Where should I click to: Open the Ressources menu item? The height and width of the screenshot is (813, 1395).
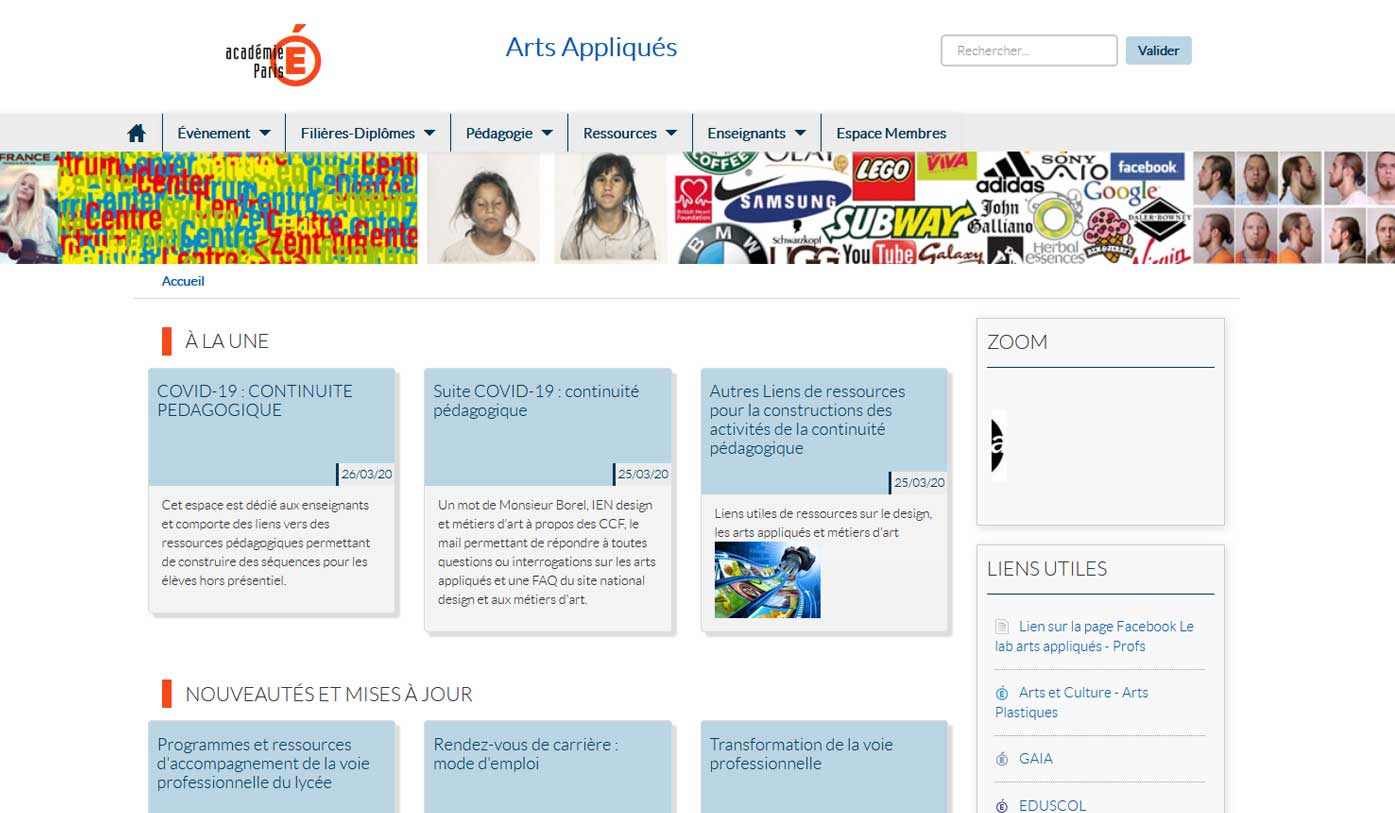(x=620, y=133)
